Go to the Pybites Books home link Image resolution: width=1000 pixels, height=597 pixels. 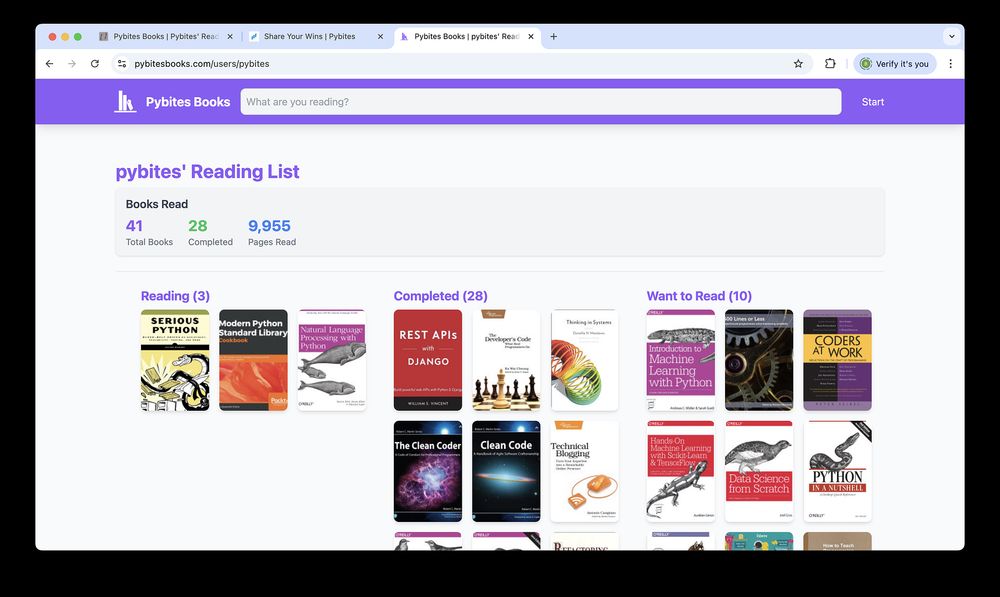[x=188, y=102]
